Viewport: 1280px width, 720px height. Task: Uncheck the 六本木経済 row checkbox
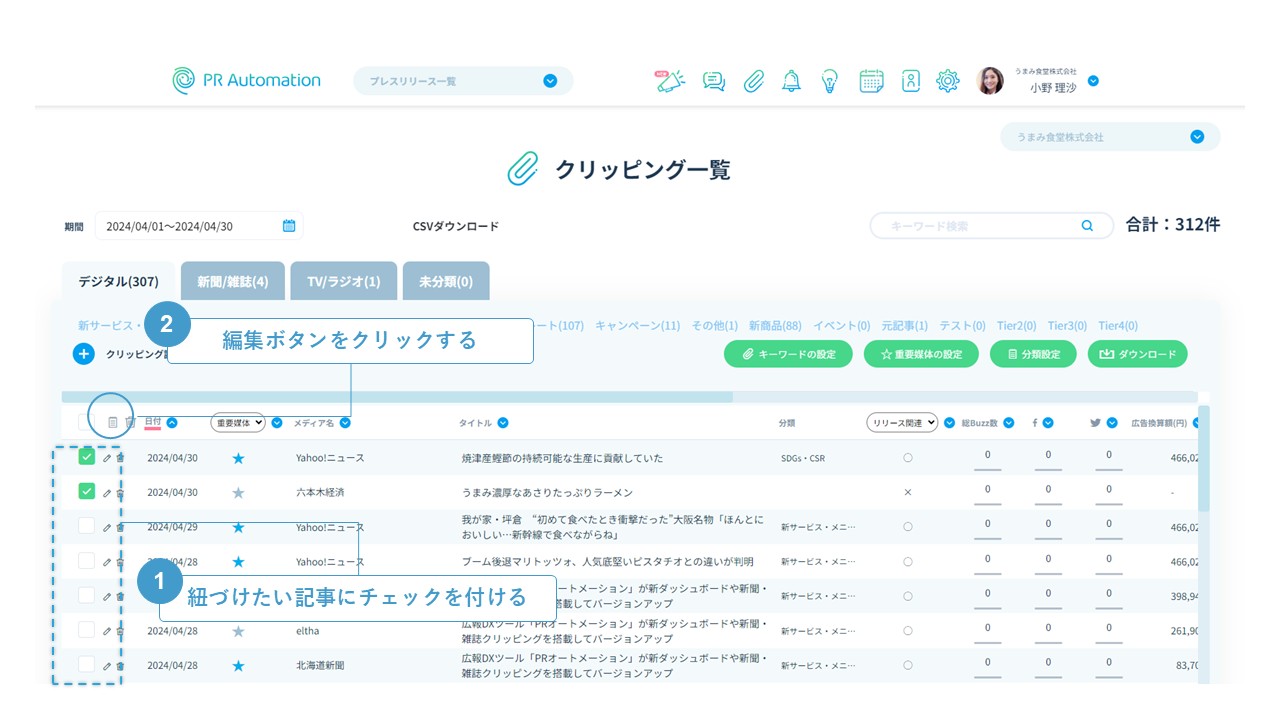tap(87, 492)
